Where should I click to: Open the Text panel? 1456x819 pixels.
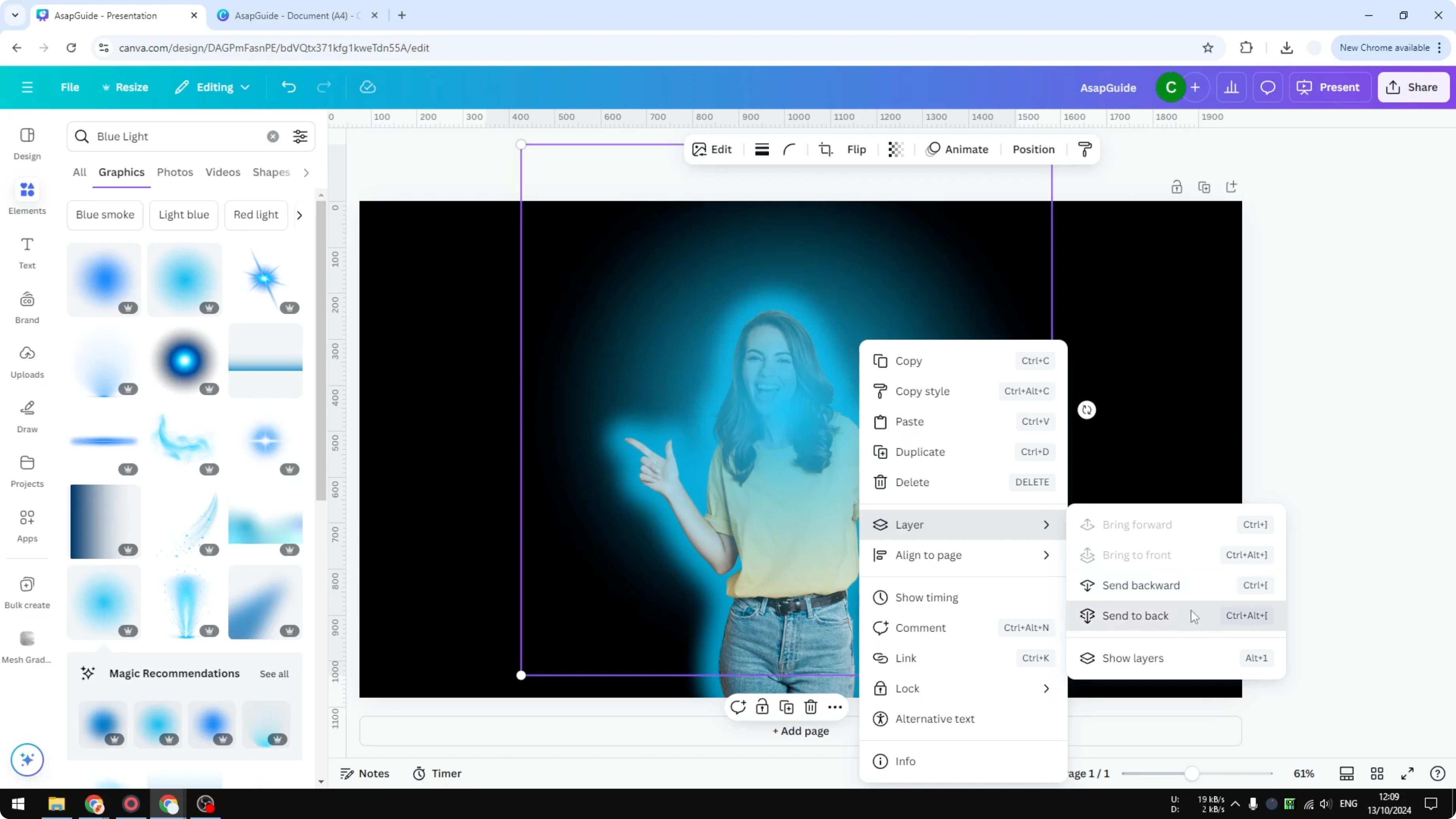point(27,253)
